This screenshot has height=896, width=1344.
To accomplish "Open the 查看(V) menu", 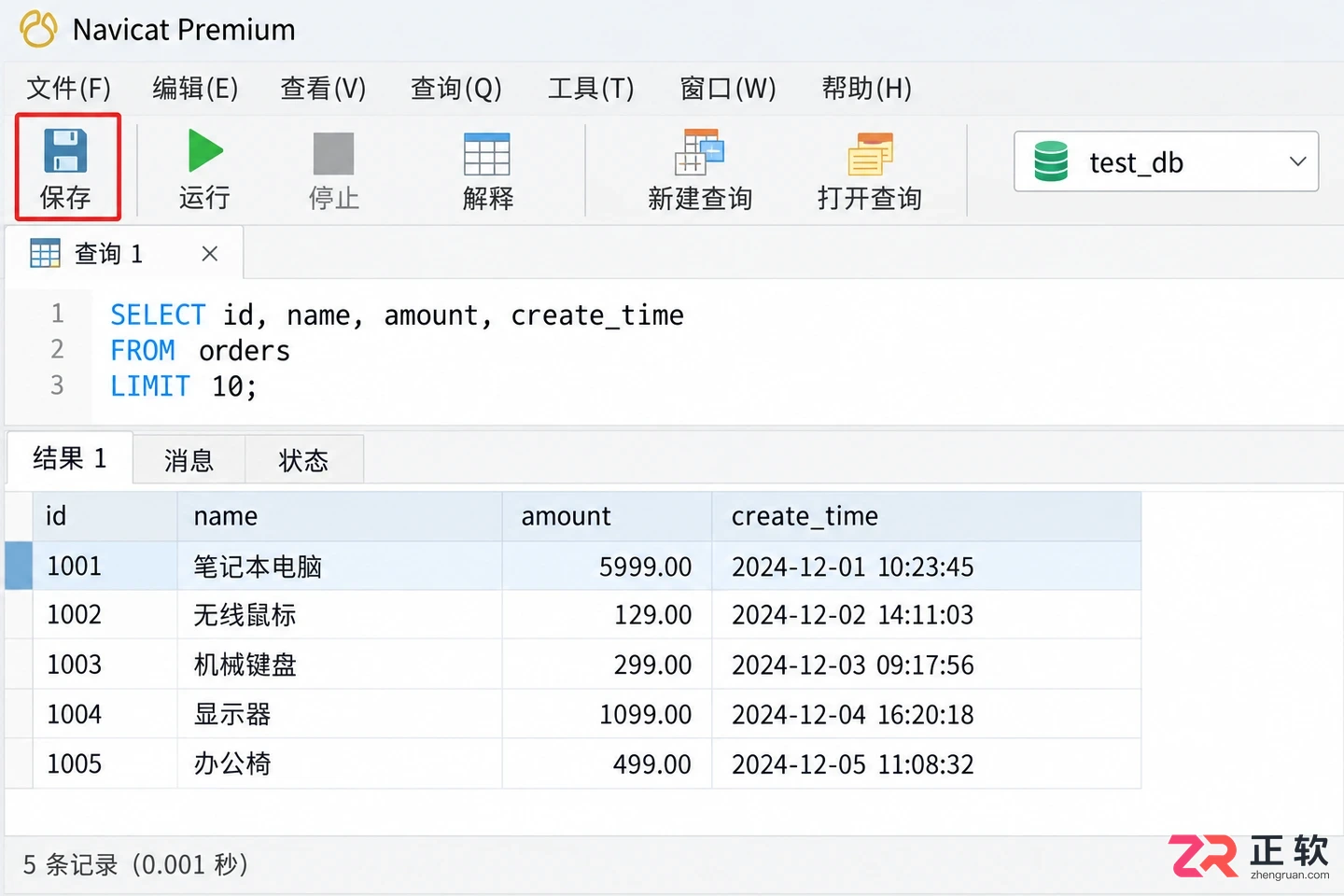I will 323,89.
